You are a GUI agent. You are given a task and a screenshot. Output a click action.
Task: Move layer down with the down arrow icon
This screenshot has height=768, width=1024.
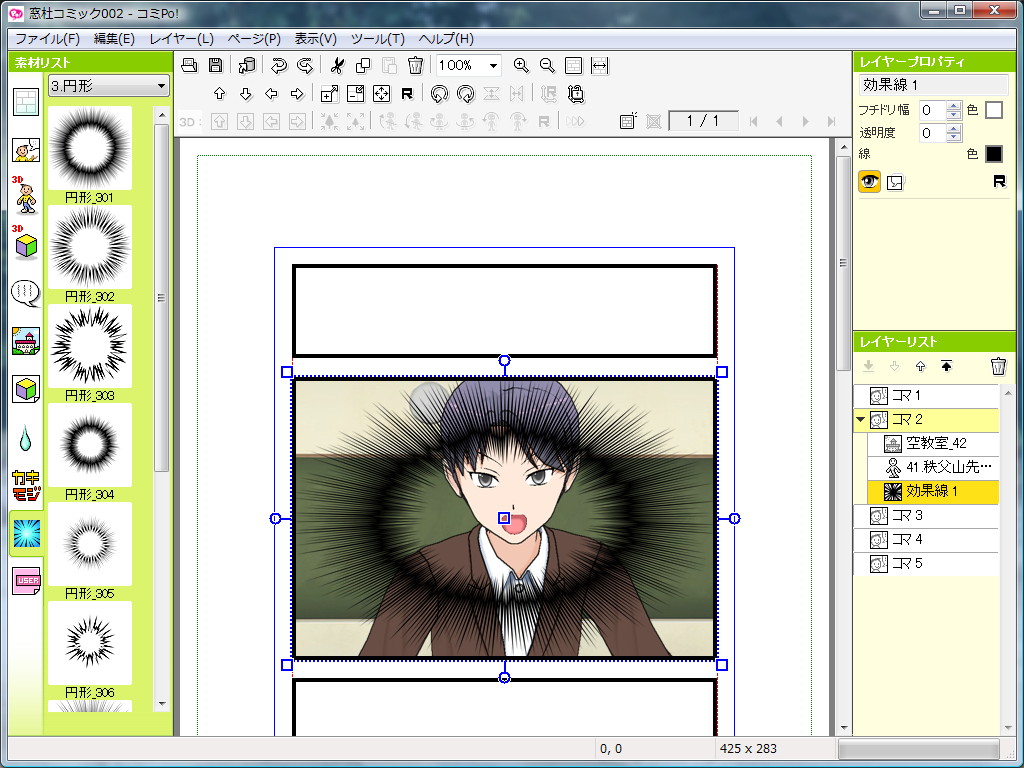(246, 94)
